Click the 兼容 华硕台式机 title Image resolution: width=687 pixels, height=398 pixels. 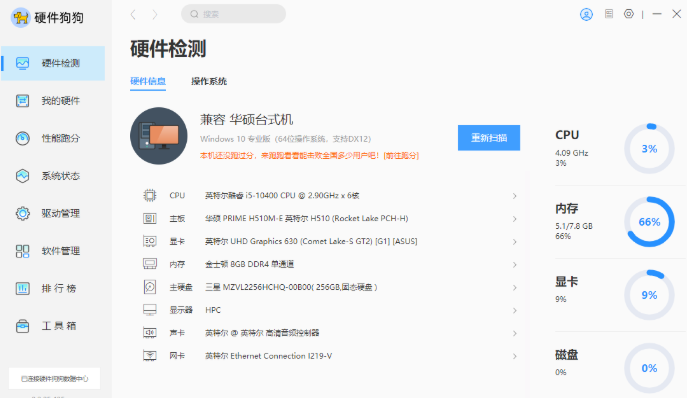coord(247,119)
